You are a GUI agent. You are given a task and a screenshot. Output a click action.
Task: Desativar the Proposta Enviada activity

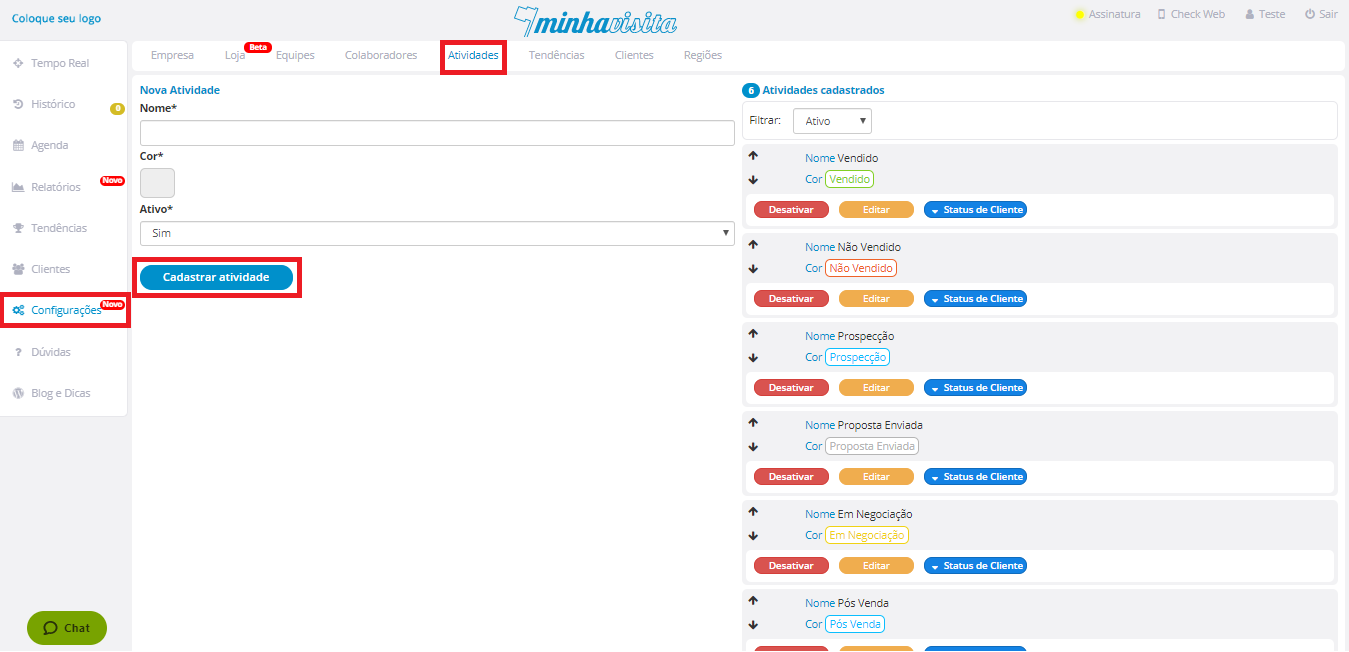[x=791, y=477]
